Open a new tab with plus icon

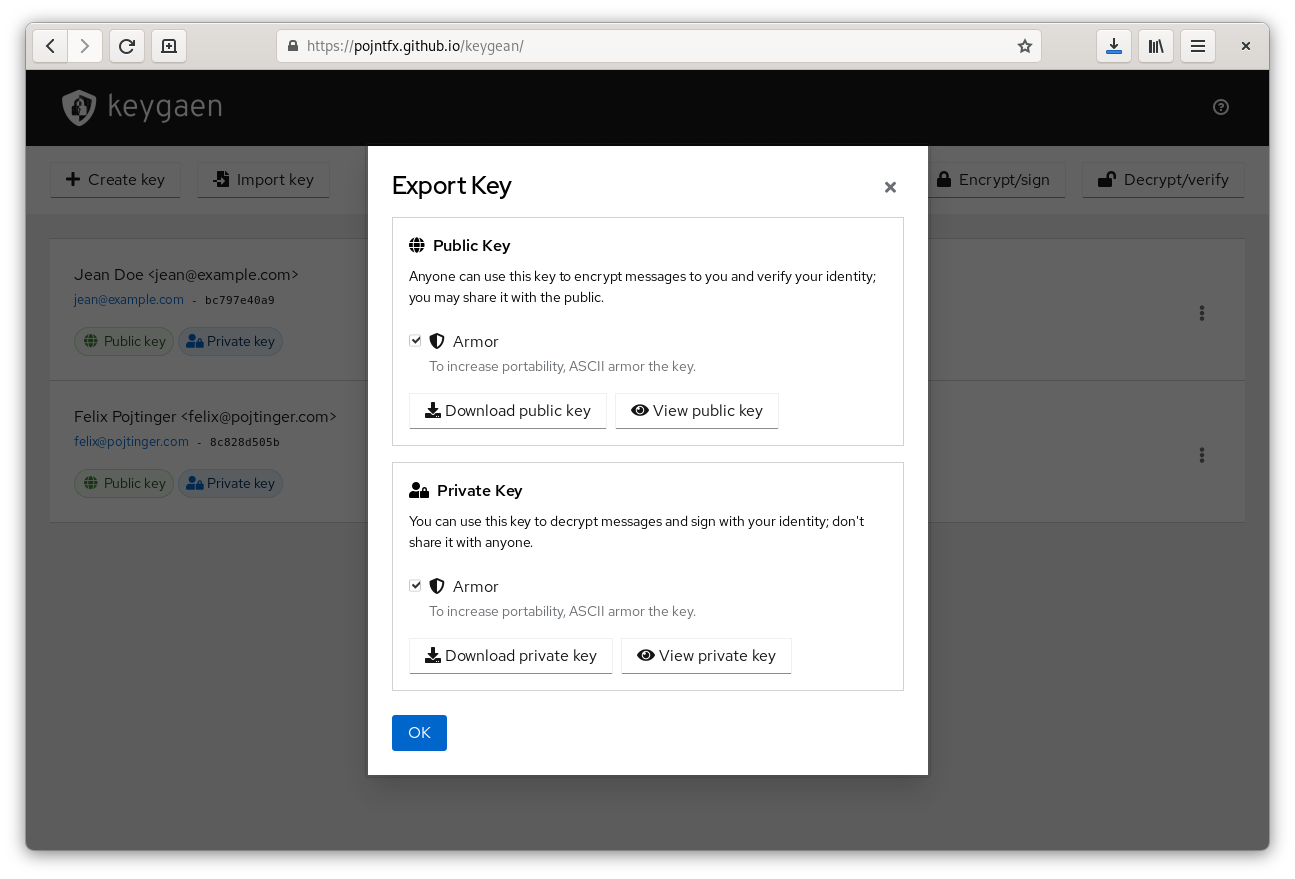tap(169, 46)
